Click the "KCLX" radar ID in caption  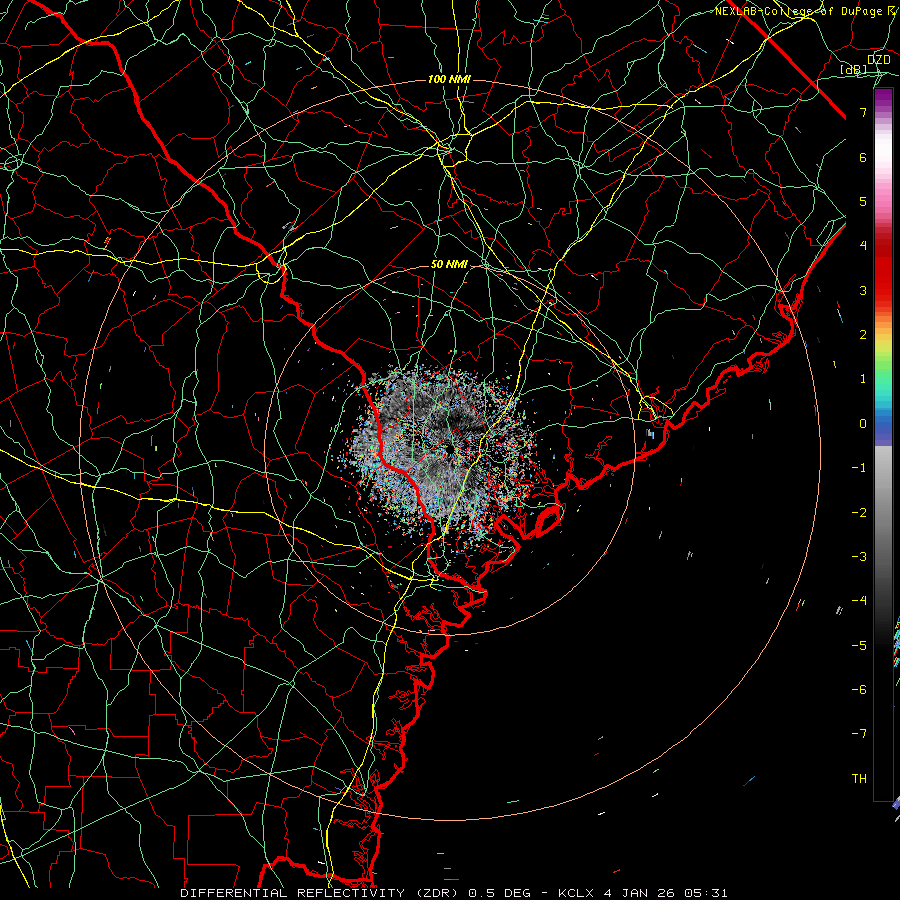576,893
